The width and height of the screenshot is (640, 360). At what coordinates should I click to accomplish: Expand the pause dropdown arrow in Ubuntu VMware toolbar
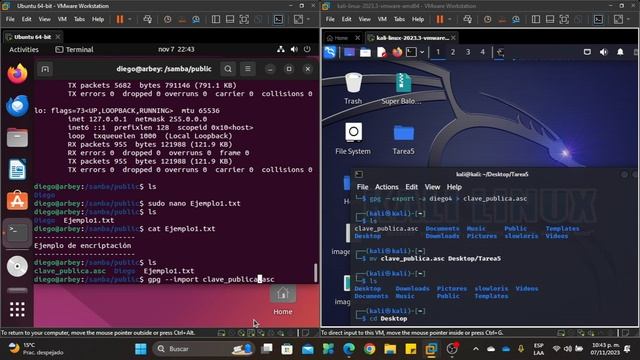coord(130,19)
